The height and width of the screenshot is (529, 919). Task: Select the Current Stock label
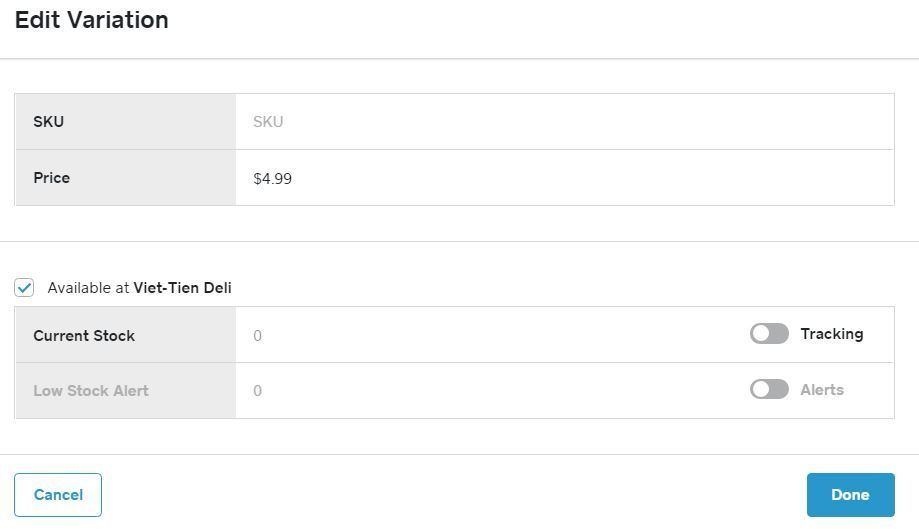click(84, 336)
